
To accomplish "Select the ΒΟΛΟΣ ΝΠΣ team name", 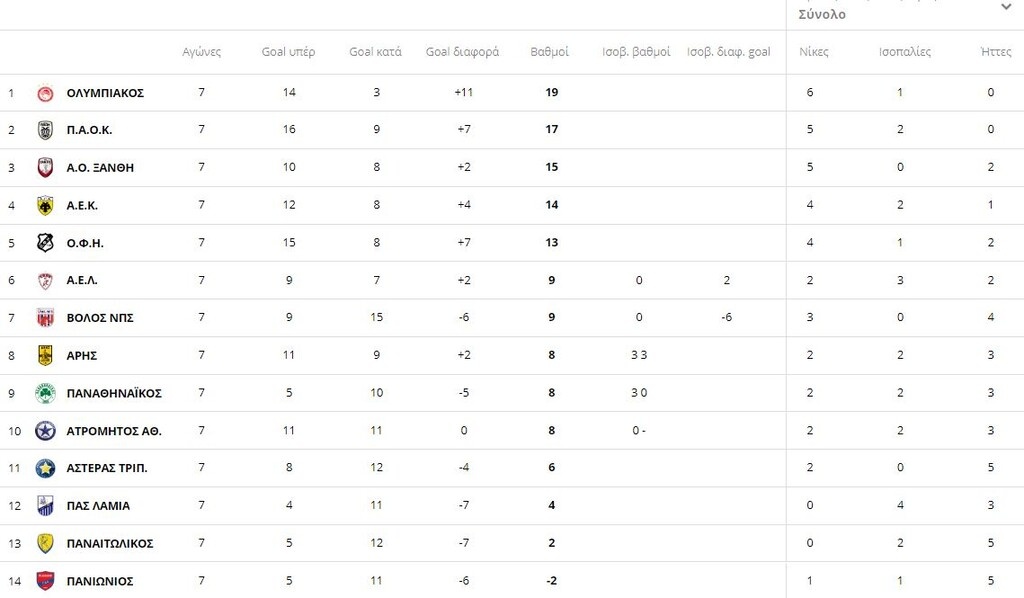I will click(100, 318).
